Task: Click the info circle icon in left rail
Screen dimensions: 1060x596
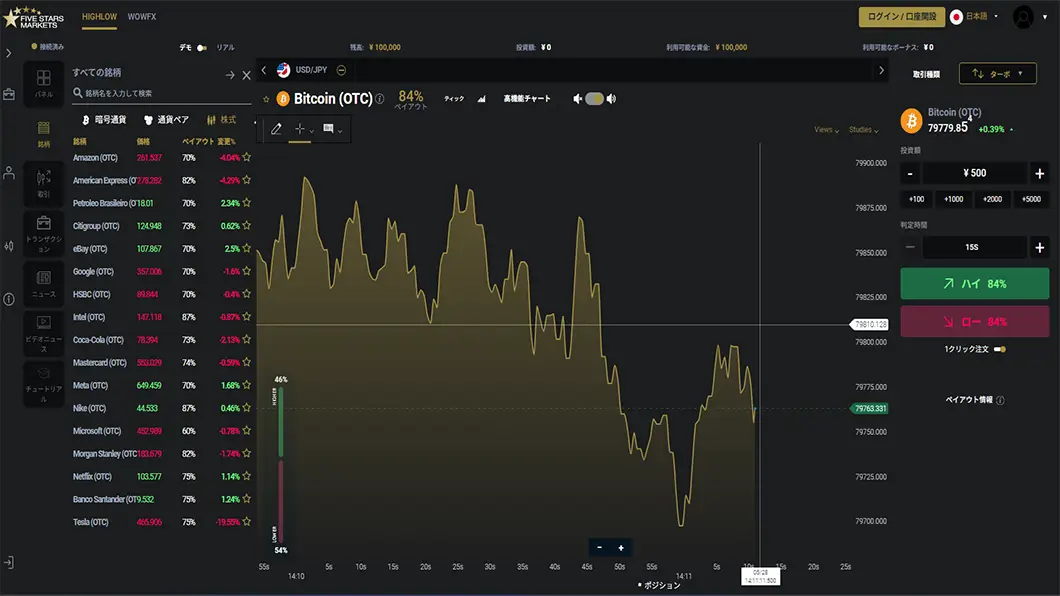Action: click(x=9, y=299)
